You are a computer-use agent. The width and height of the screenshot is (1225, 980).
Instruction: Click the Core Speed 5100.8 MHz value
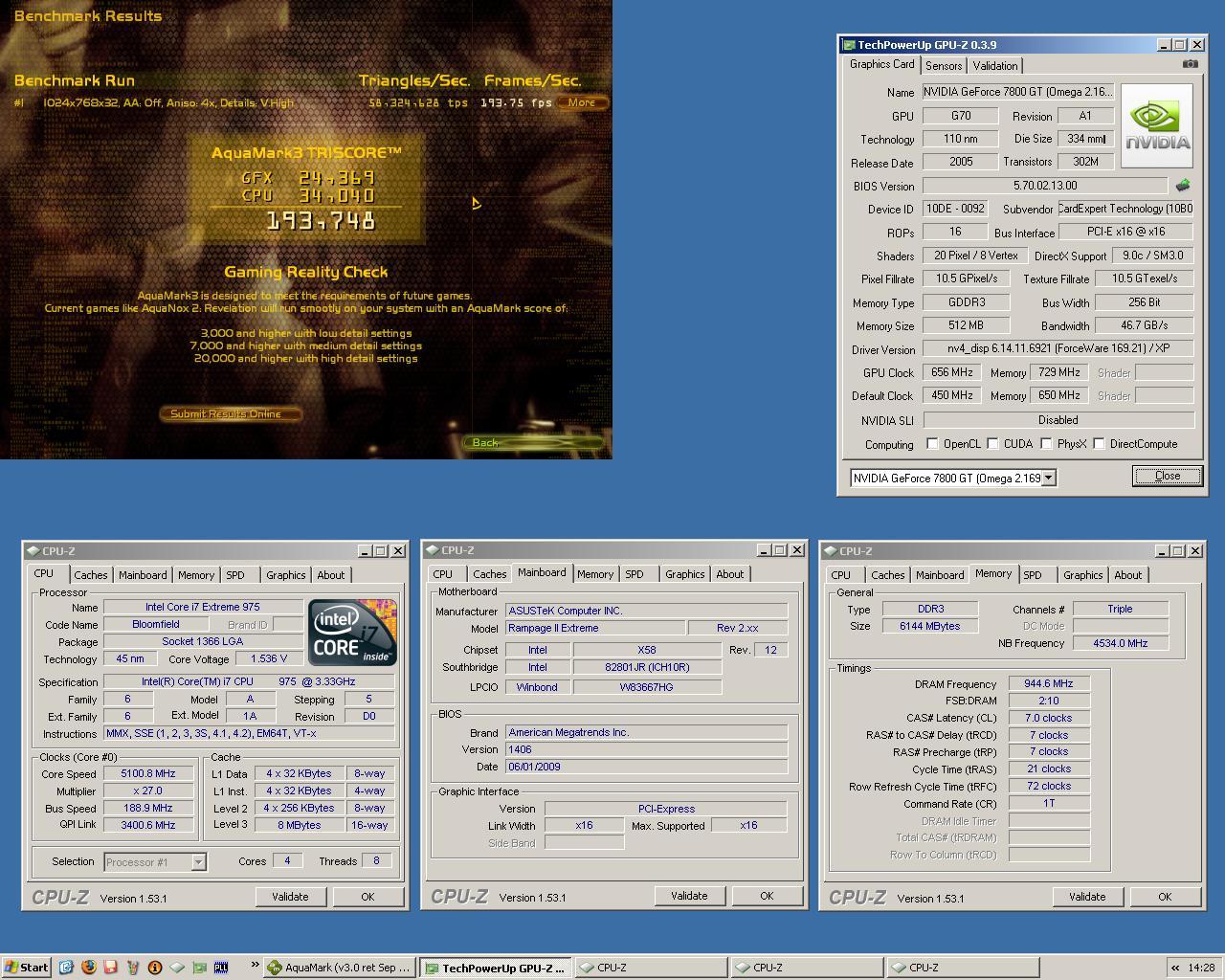pyautogui.click(x=148, y=773)
